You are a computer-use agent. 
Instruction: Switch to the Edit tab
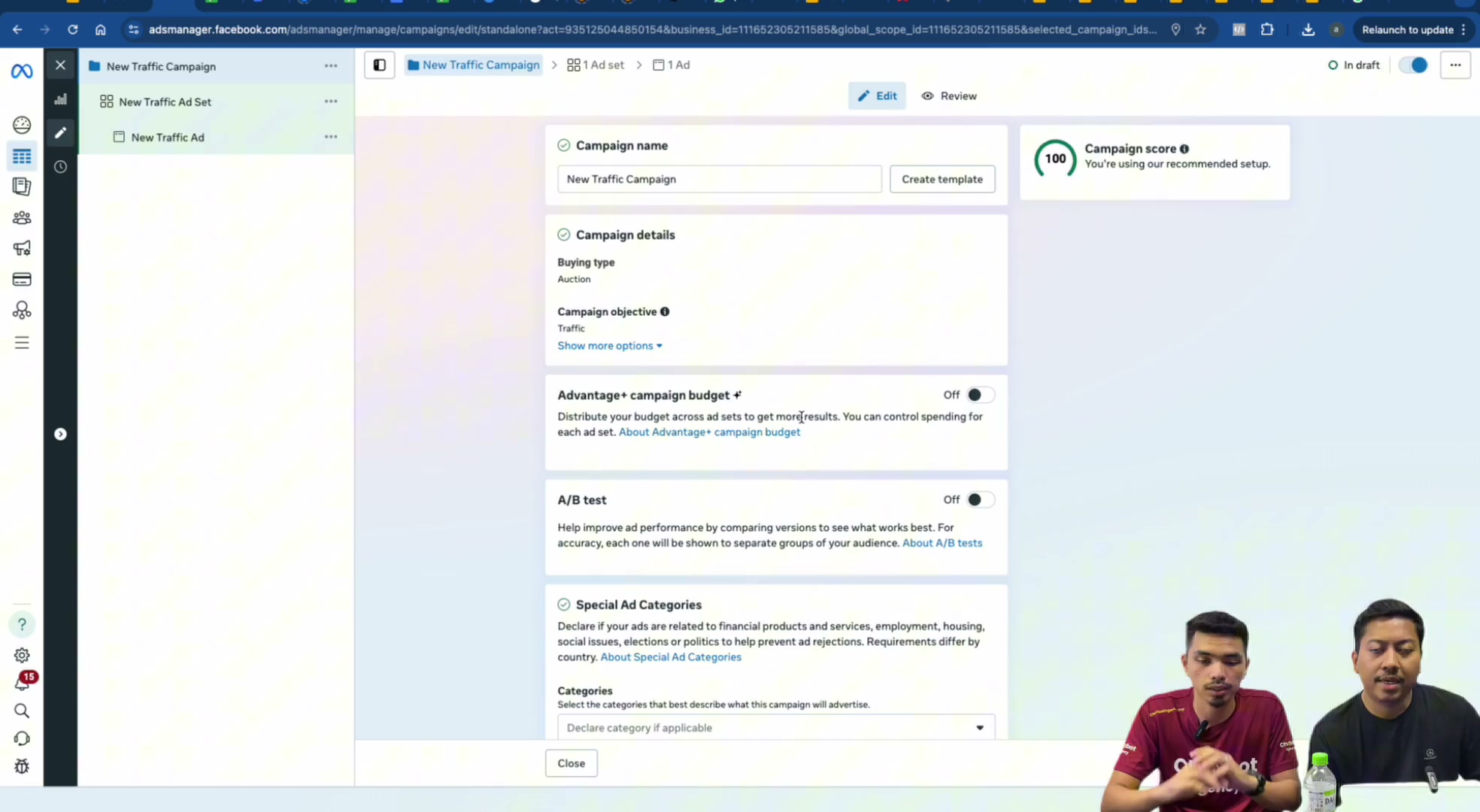877,96
